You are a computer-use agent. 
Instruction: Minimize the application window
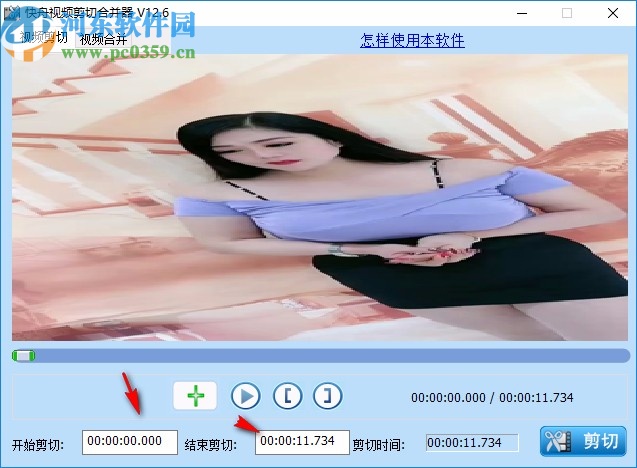522,13
